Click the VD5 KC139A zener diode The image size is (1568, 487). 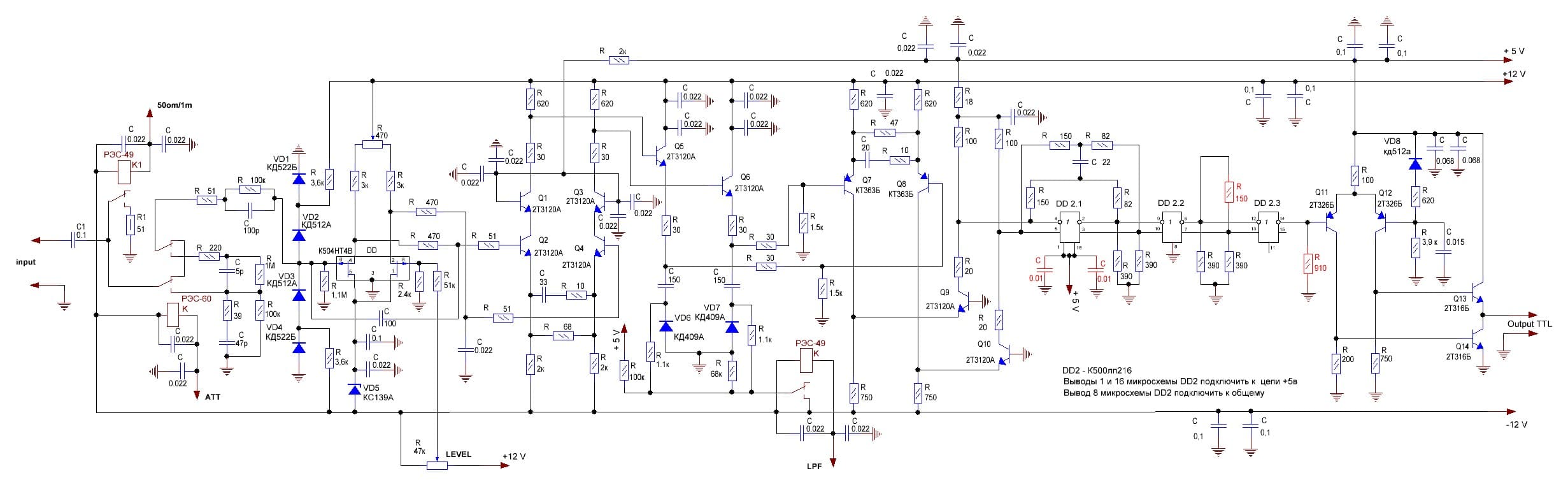355,389
